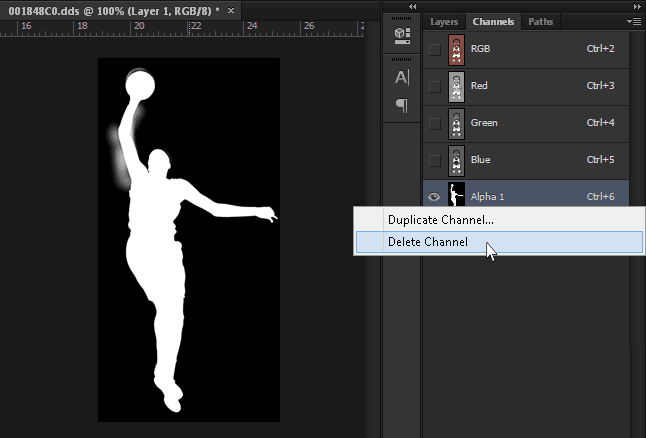Open the Channels panel flyout menu
This screenshot has width=646, height=438.
633,21
